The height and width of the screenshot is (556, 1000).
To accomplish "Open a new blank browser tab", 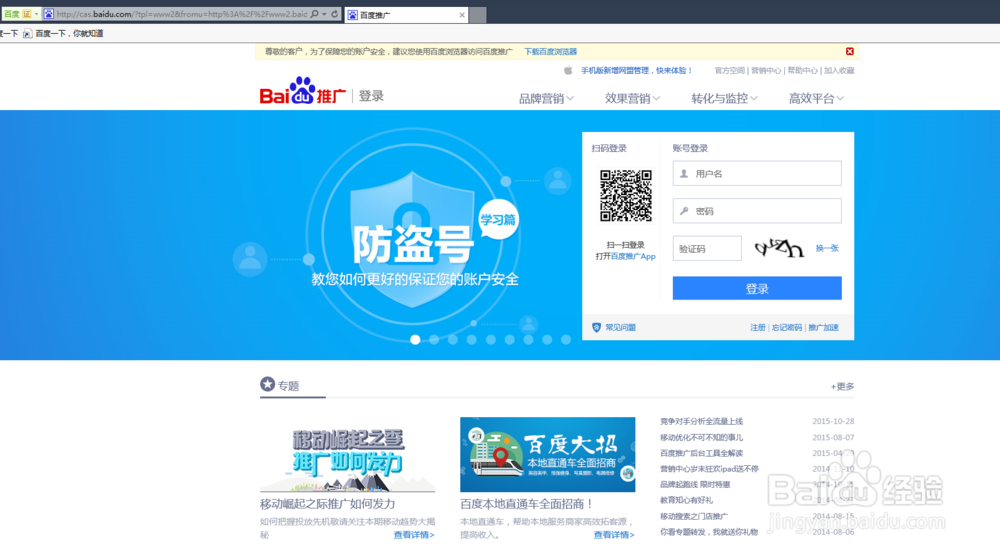I will point(478,15).
